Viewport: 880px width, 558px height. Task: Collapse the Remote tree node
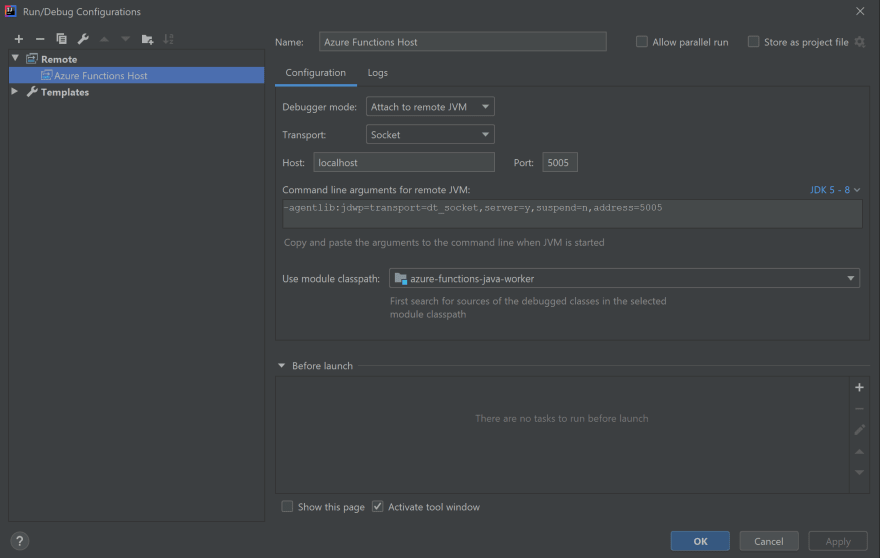[x=15, y=58]
